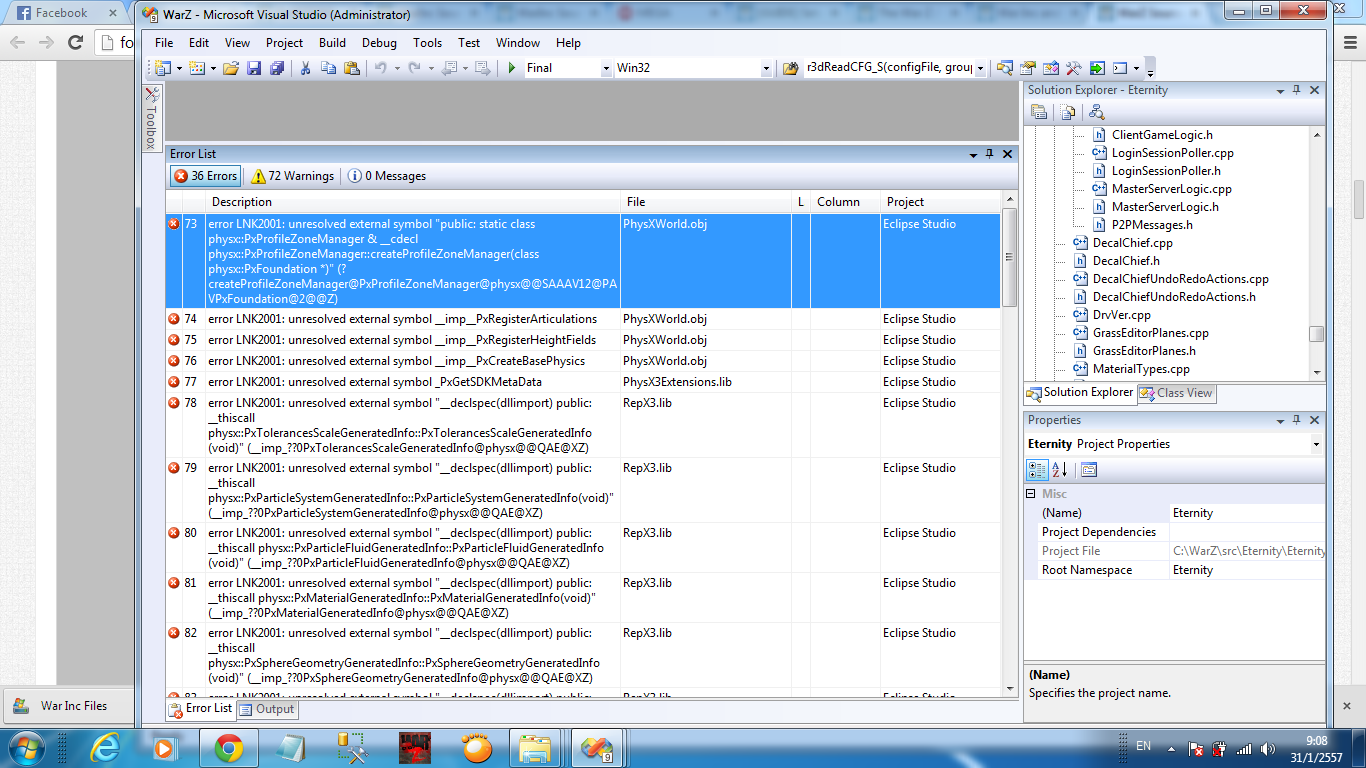1366x768 pixels.
Task: Click the Add New Item toolbar icon
Action: click(196, 68)
